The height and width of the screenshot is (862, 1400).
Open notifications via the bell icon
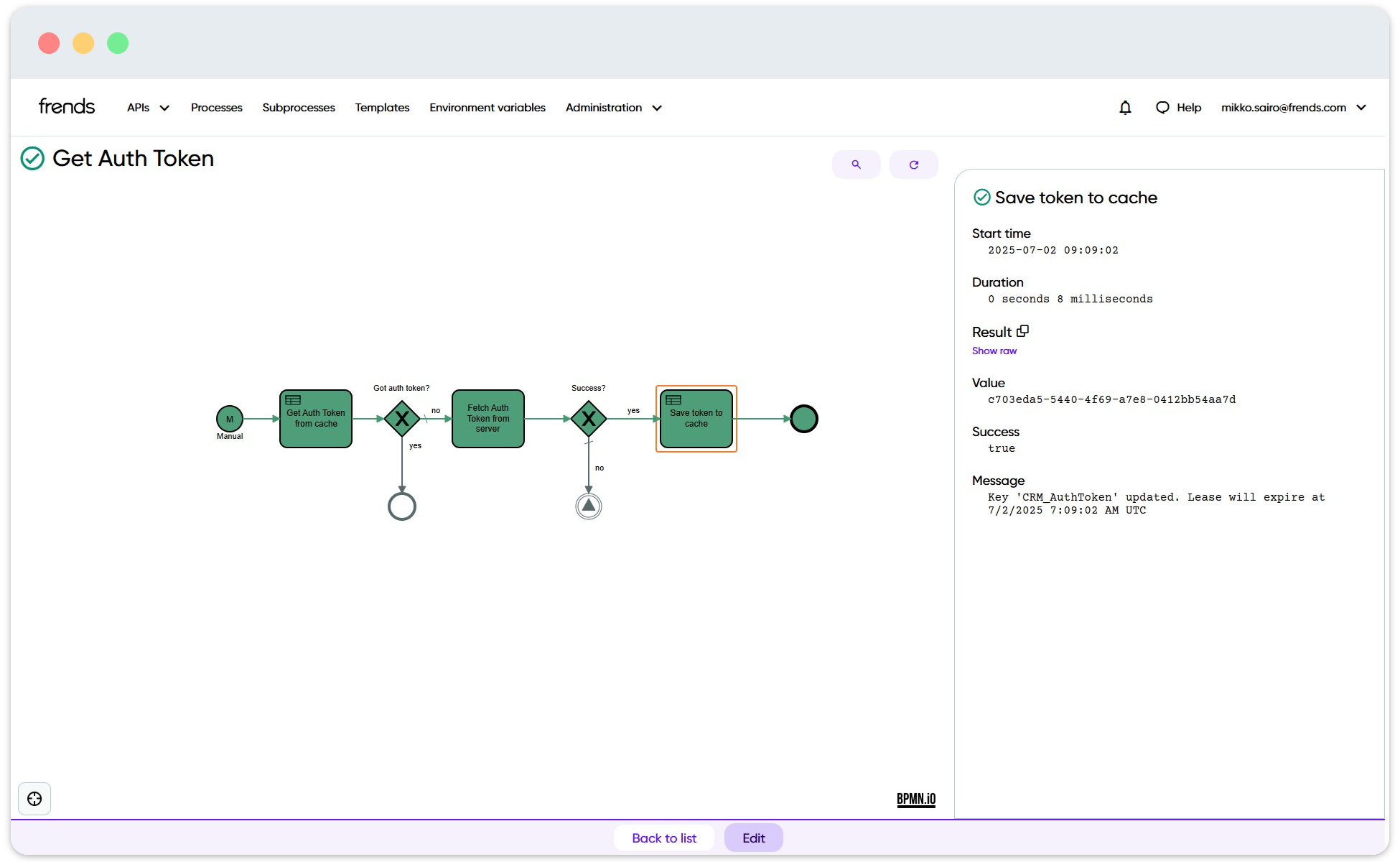click(x=1125, y=107)
